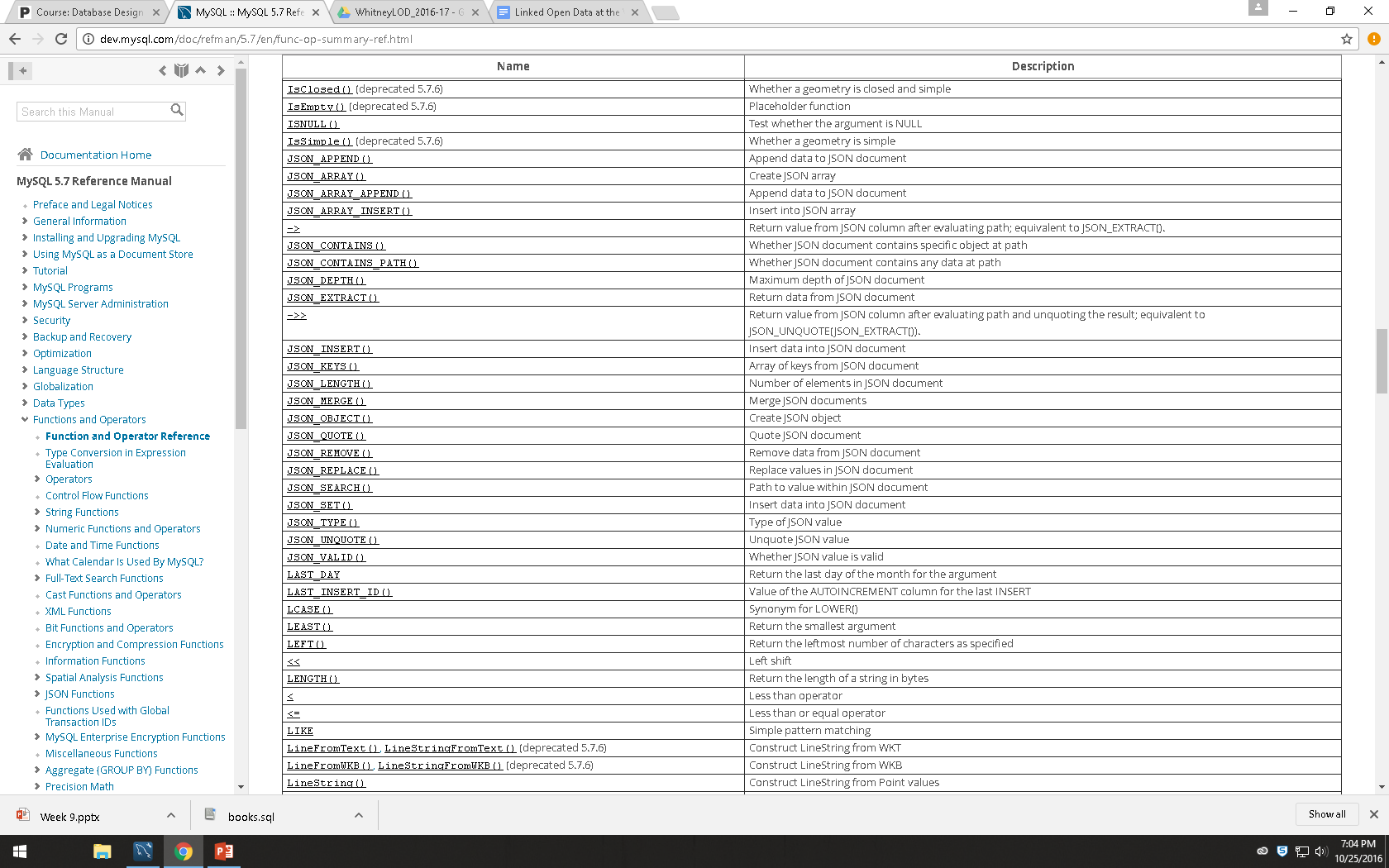Open PowerPoint from the taskbar
The width and height of the screenshot is (1389, 868).
[x=223, y=851]
